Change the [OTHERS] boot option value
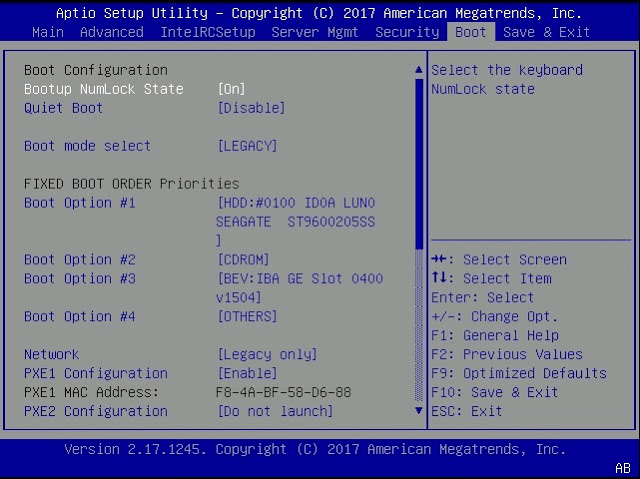640x479 pixels. 247,317
